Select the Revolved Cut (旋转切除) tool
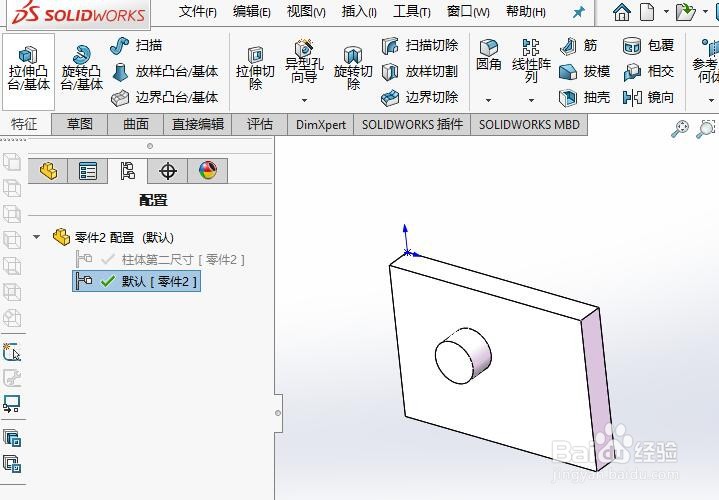719x500 pixels. [x=353, y=70]
